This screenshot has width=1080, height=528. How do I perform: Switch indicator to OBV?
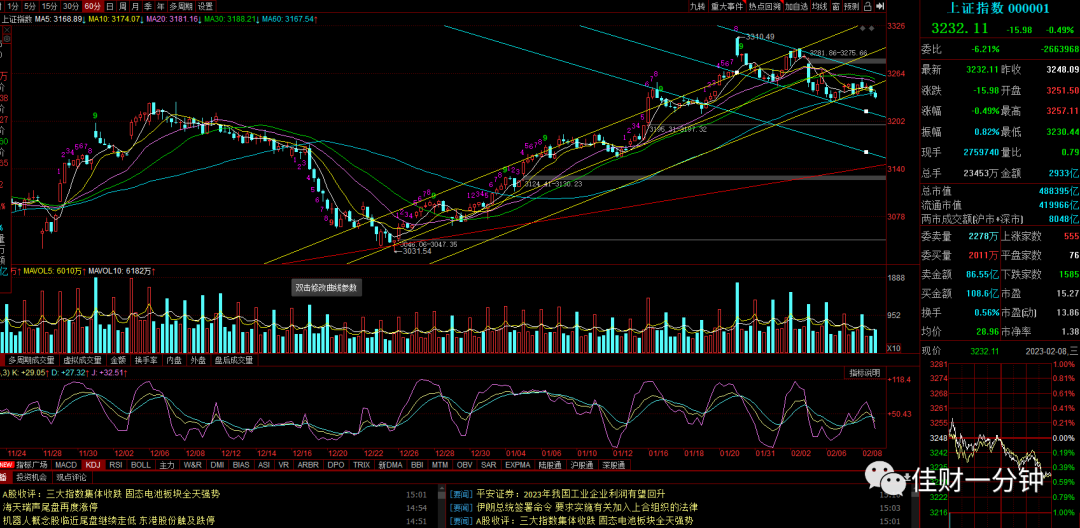point(465,465)
